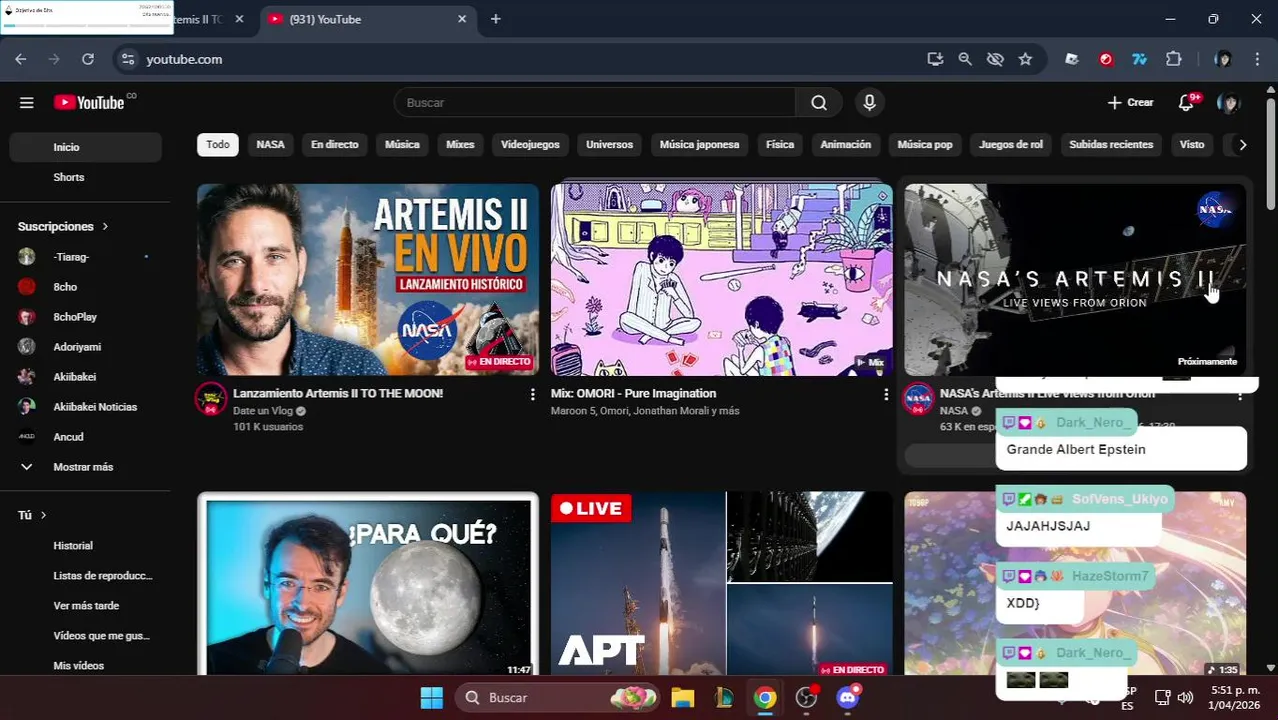Expand Suscripciones section chevron

[104, 227]
